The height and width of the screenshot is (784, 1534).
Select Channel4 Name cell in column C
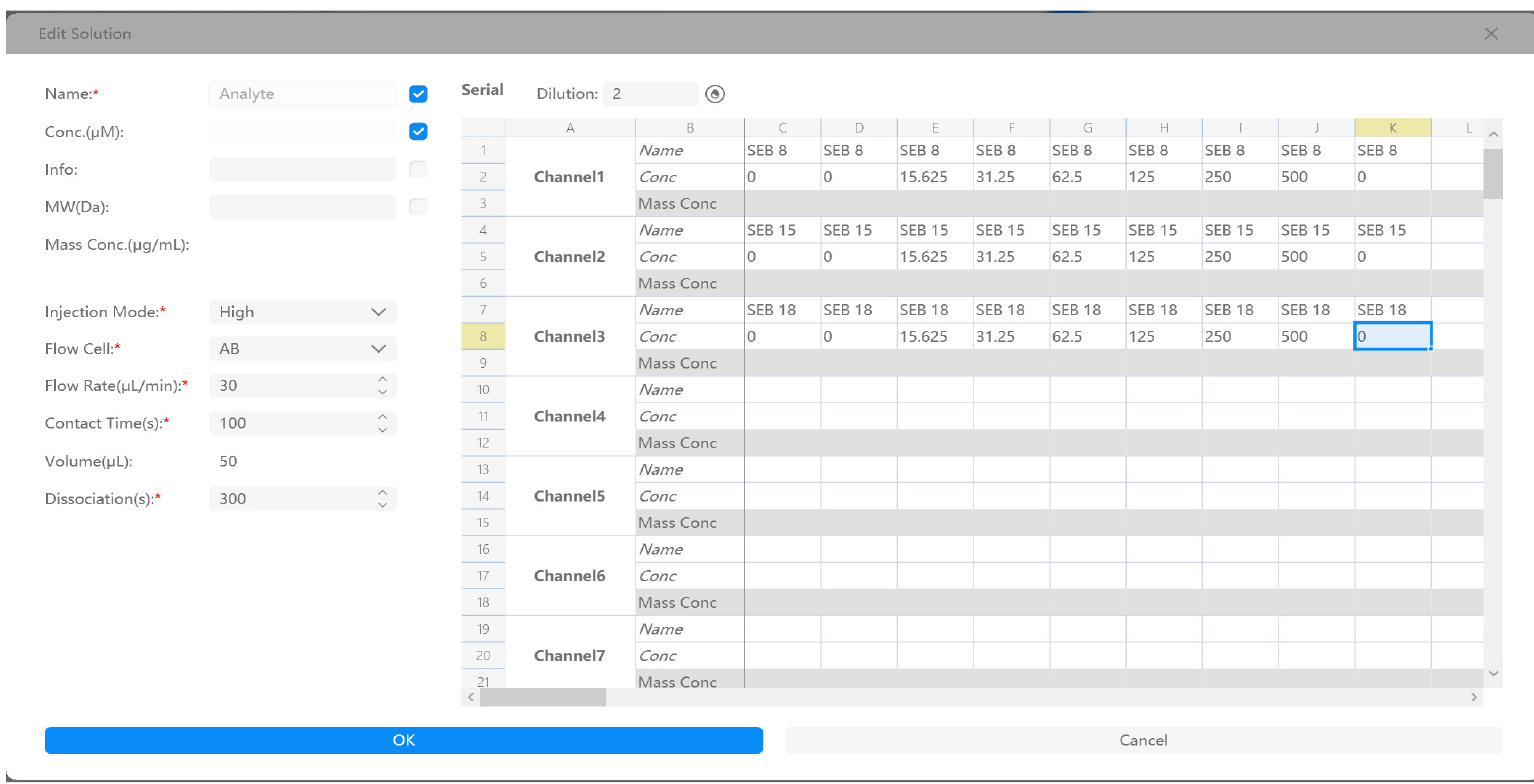pos(782,390)
